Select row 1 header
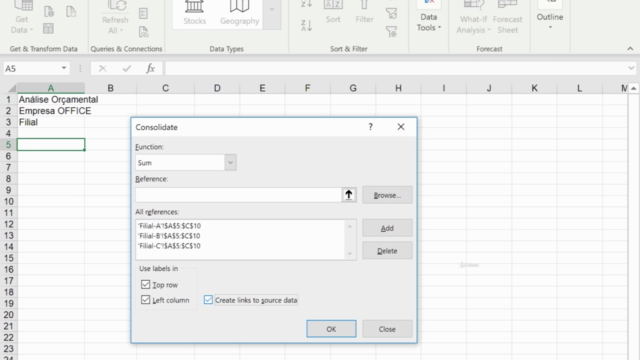Viewport: 640px width, 360px height. coord(8,100)
